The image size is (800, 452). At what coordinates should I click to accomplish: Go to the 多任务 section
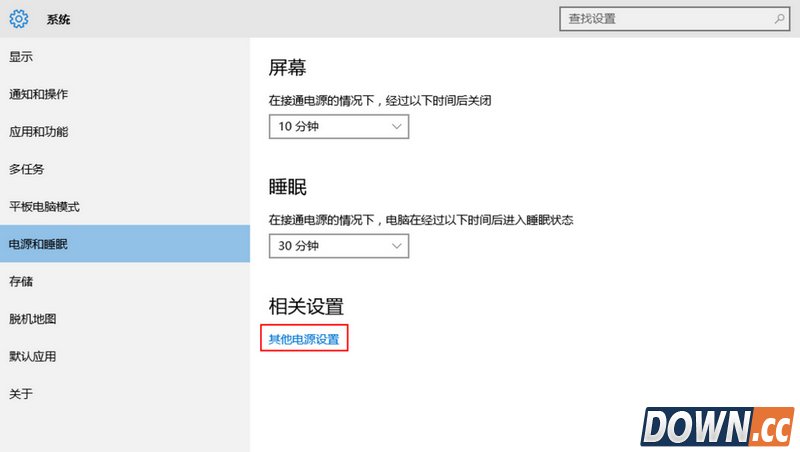click(x=125, y=169)
